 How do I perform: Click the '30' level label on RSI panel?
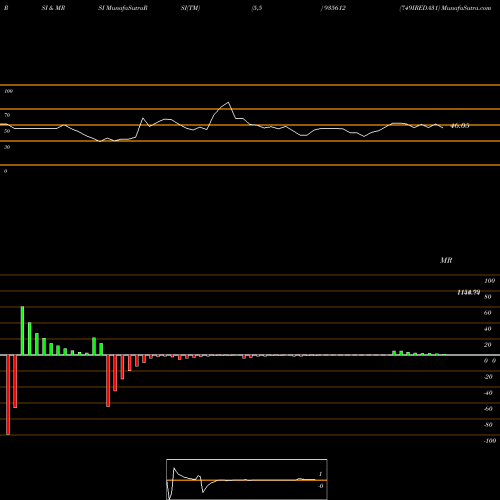point(7,147)
